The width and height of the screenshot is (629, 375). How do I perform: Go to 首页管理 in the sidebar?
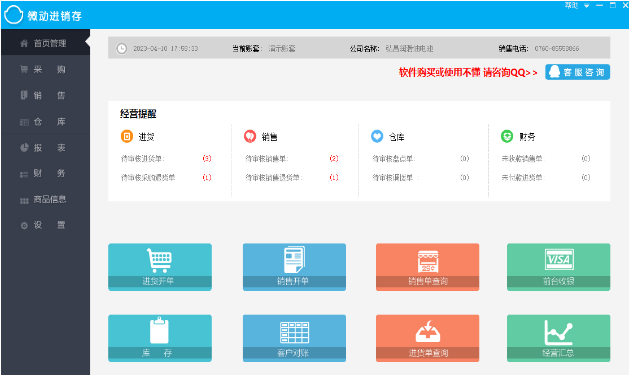coord(45,43)
